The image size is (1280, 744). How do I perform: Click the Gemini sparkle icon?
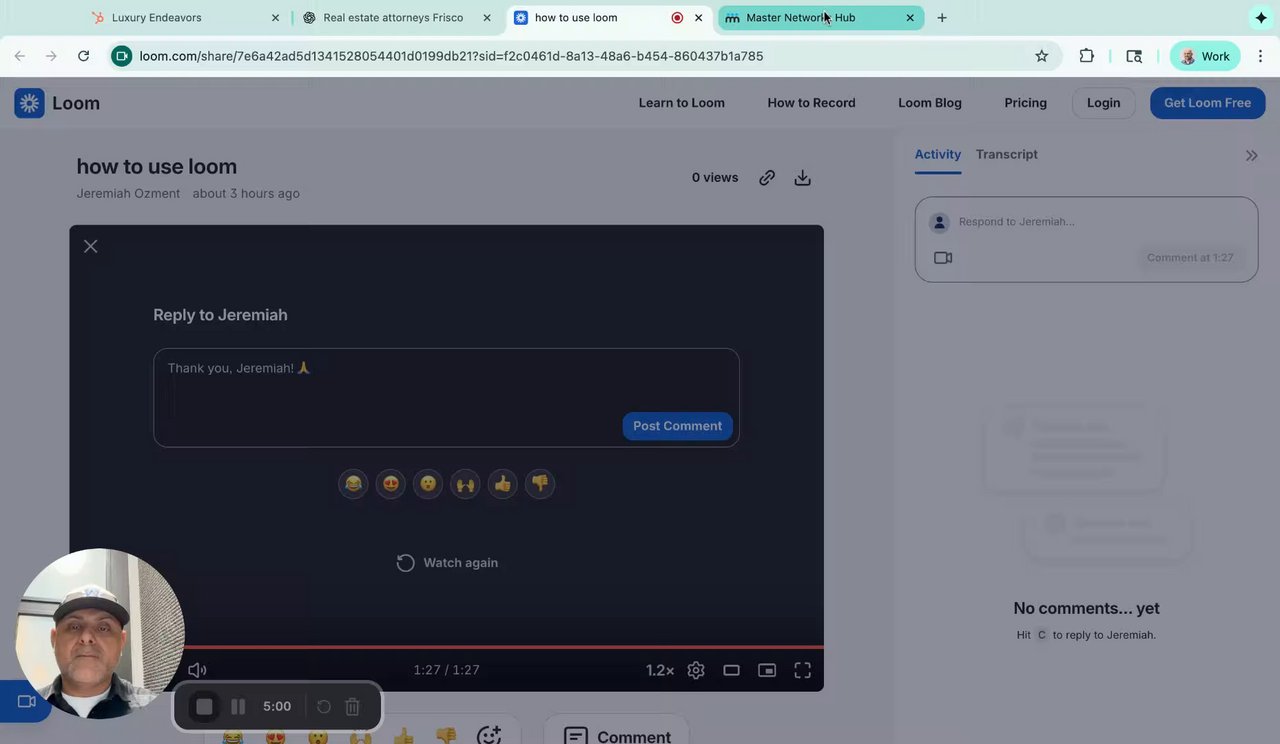(1260, 18)
